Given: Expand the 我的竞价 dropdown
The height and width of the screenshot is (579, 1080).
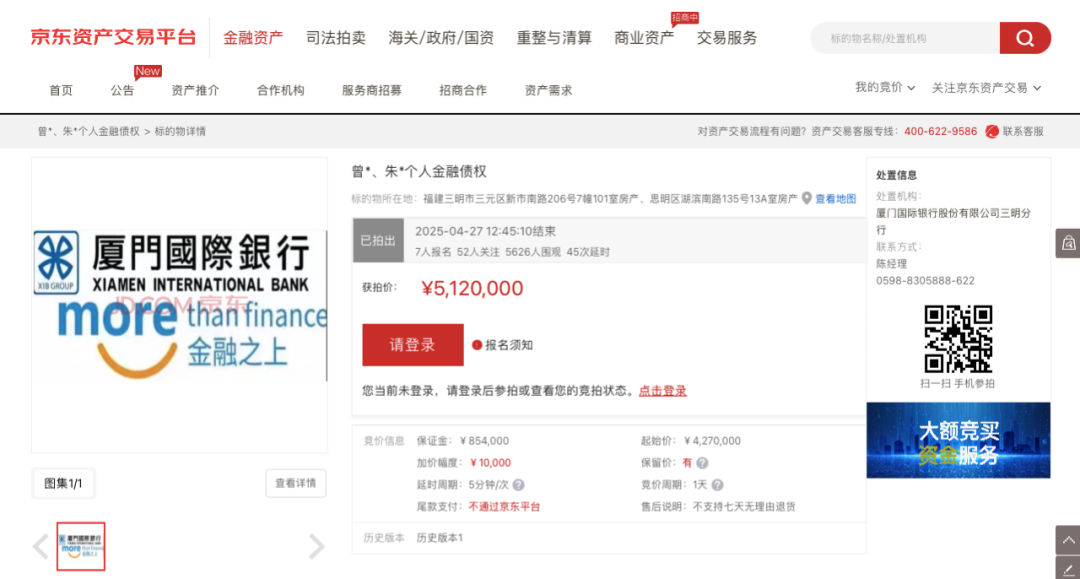Looking at the screenshot, I should coord(885,87).
